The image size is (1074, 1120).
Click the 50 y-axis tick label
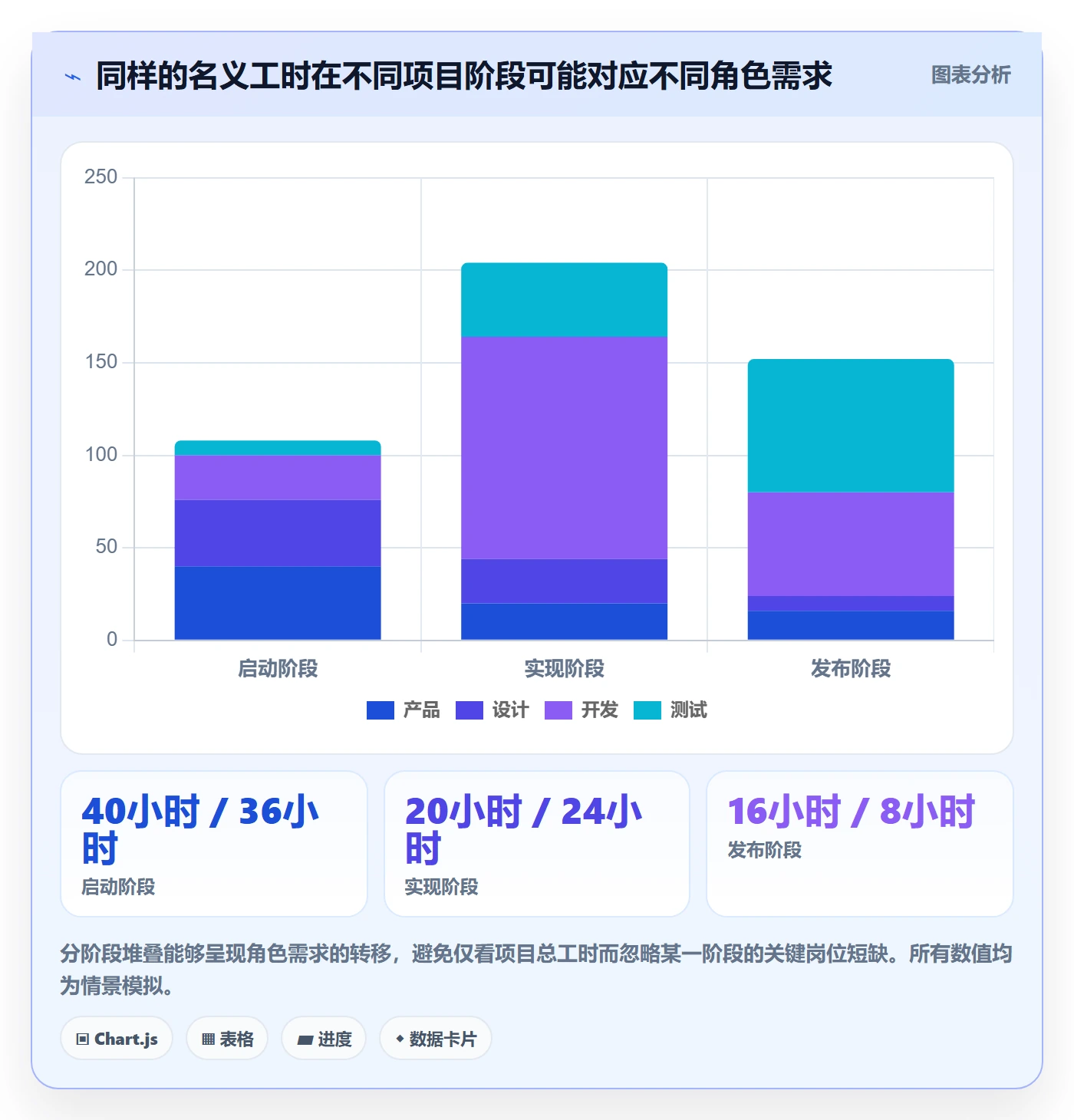coord(107,547)
